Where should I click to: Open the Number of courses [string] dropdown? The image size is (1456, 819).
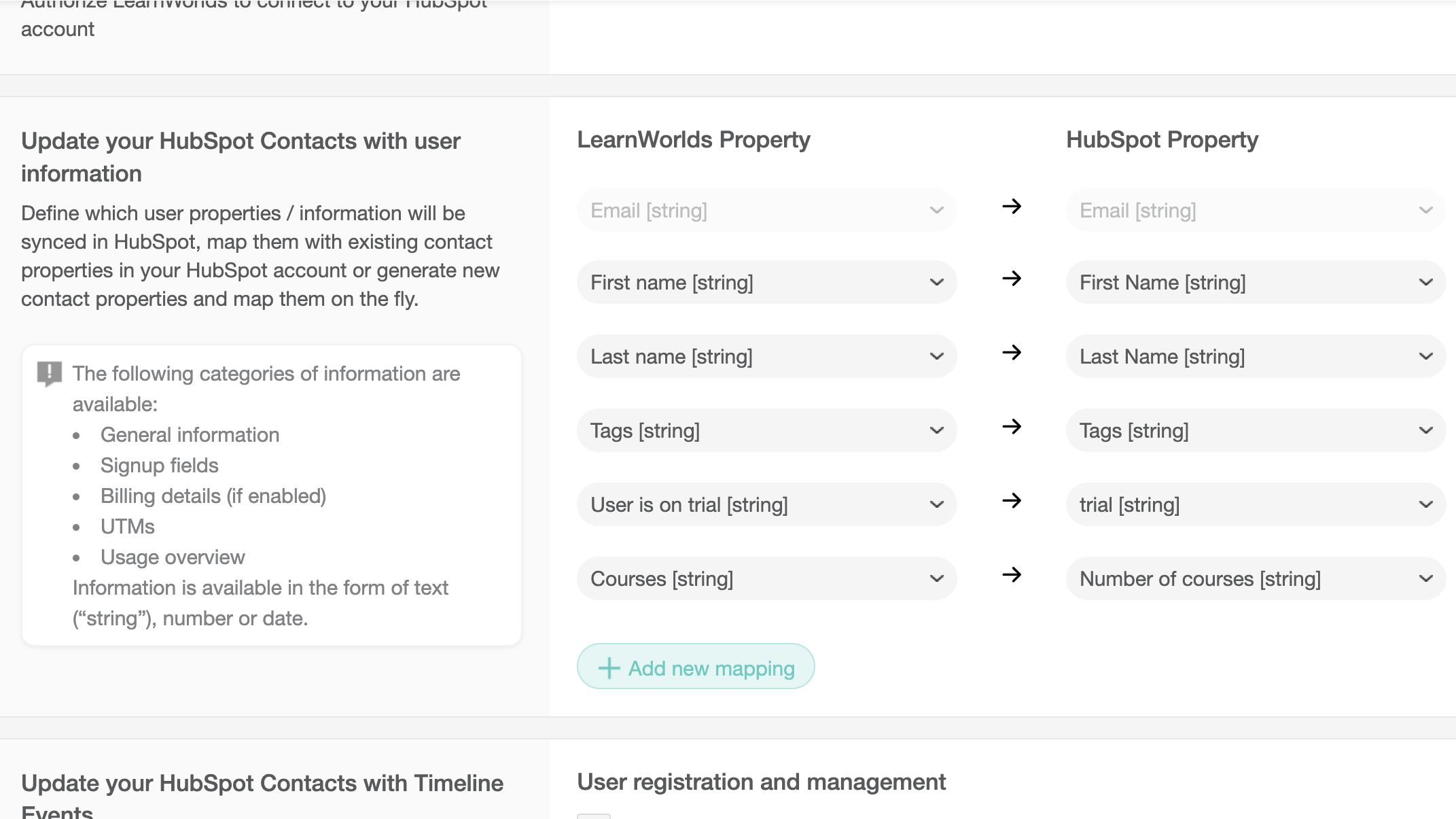pyautogui.click(x=1255, y=578)
